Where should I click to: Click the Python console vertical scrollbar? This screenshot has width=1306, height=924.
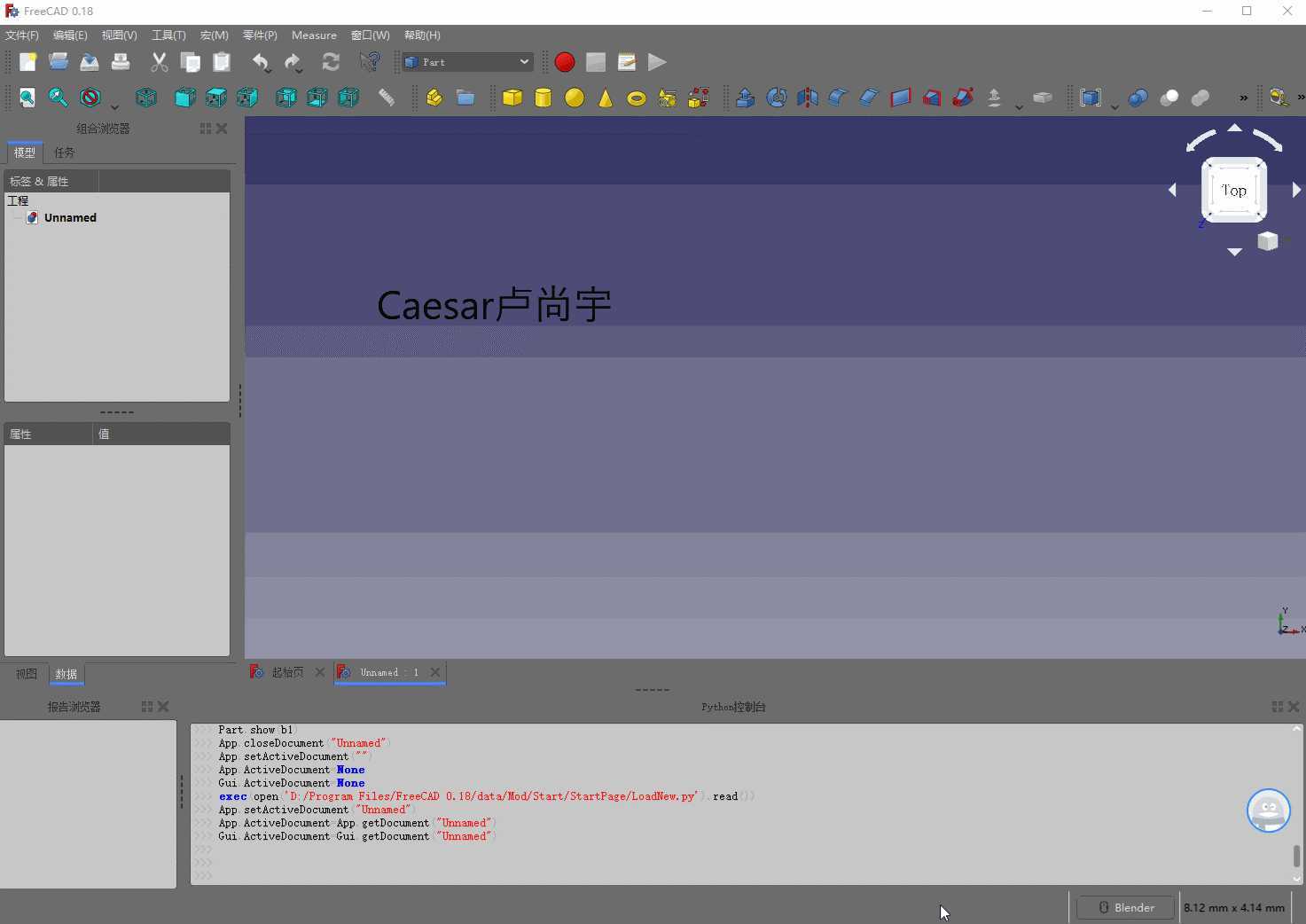tap(1296, 856)
